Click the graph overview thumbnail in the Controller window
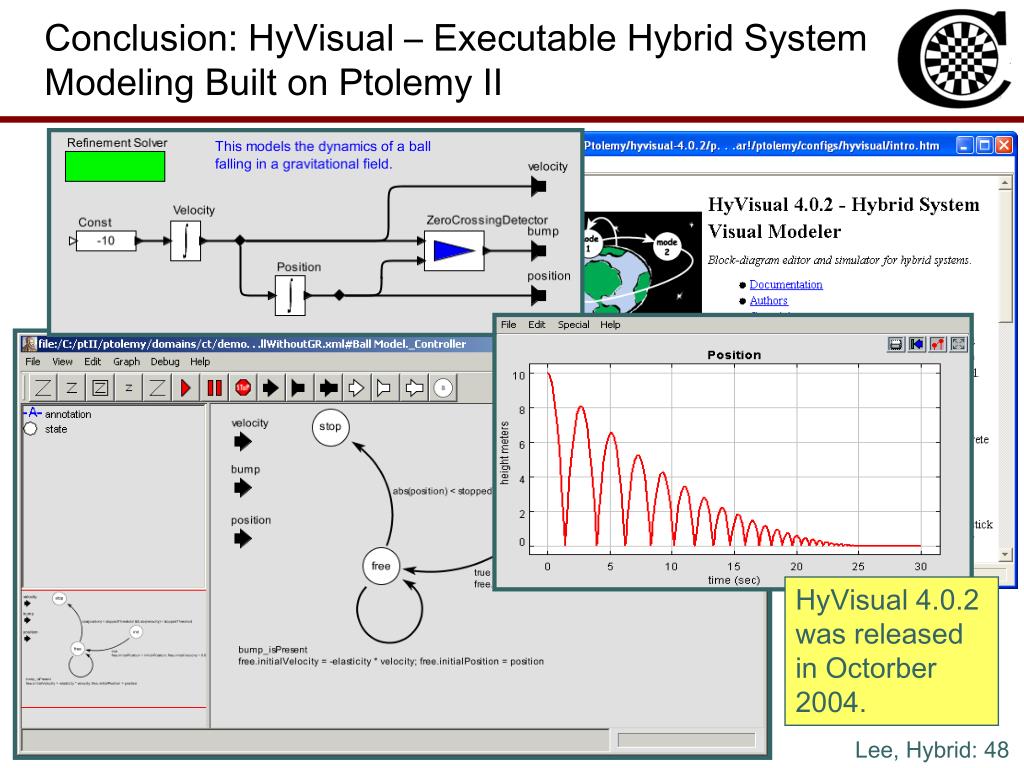 114,648
